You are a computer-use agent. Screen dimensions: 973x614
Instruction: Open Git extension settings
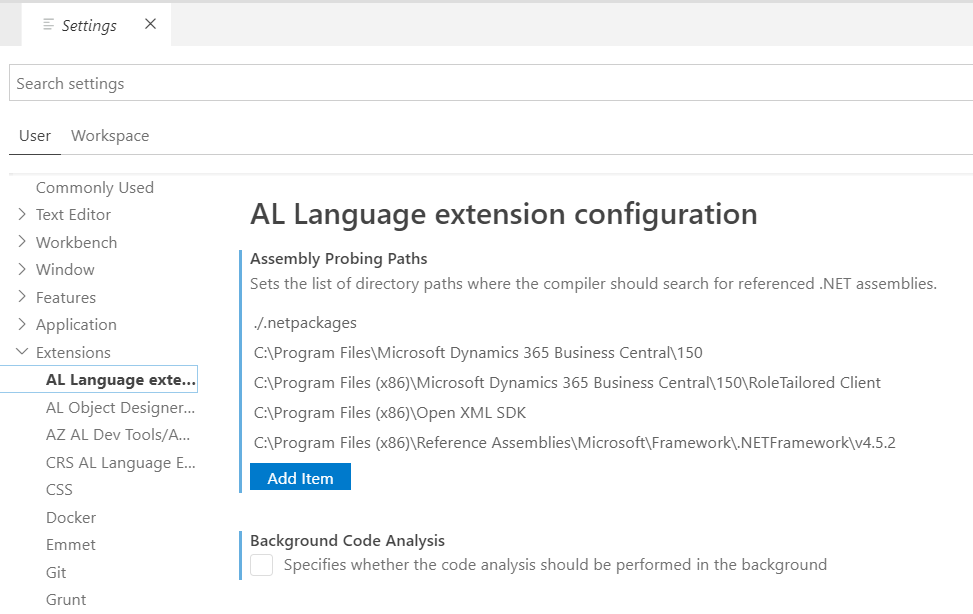[56, 572]
